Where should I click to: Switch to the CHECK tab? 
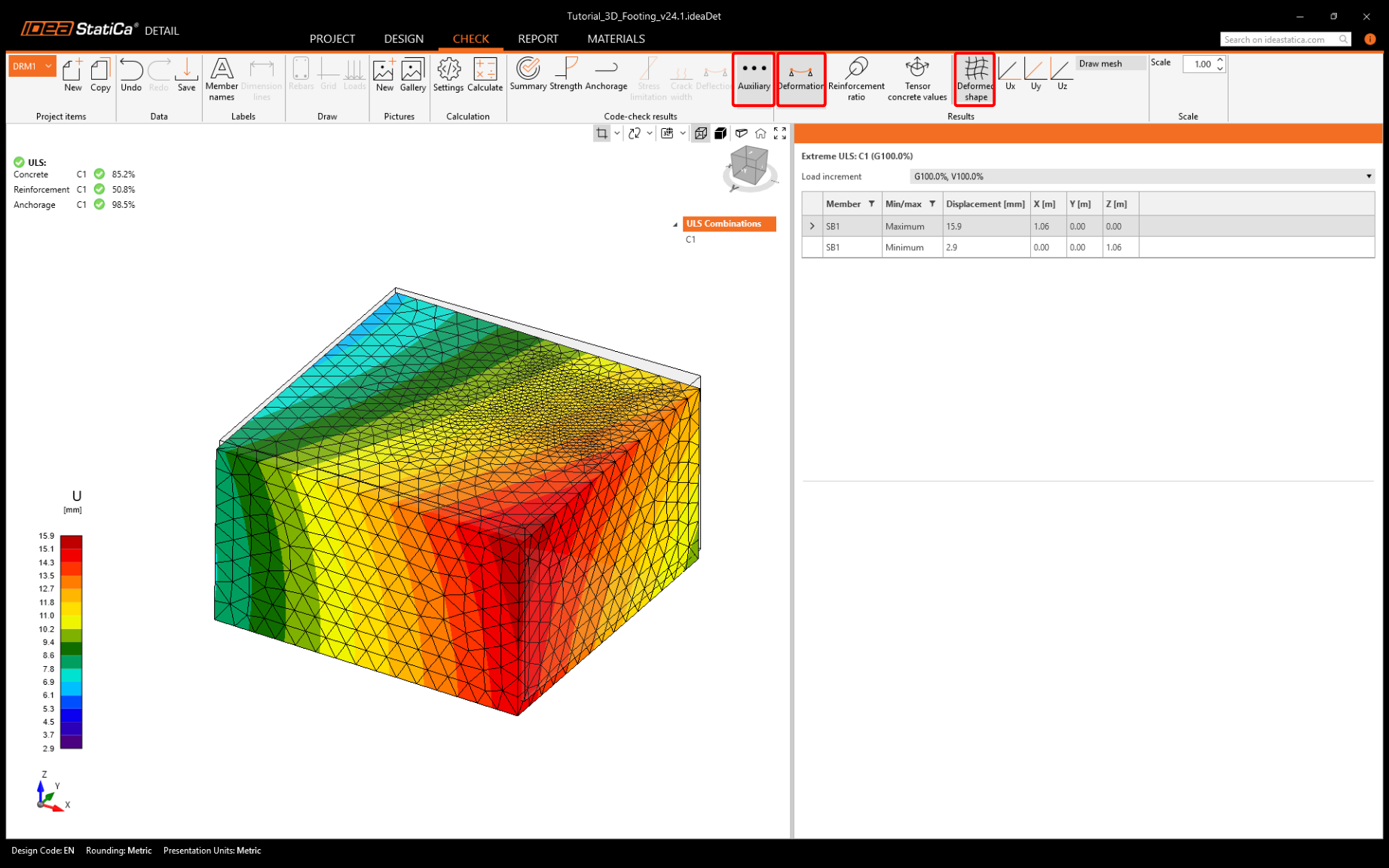(471, 38)
